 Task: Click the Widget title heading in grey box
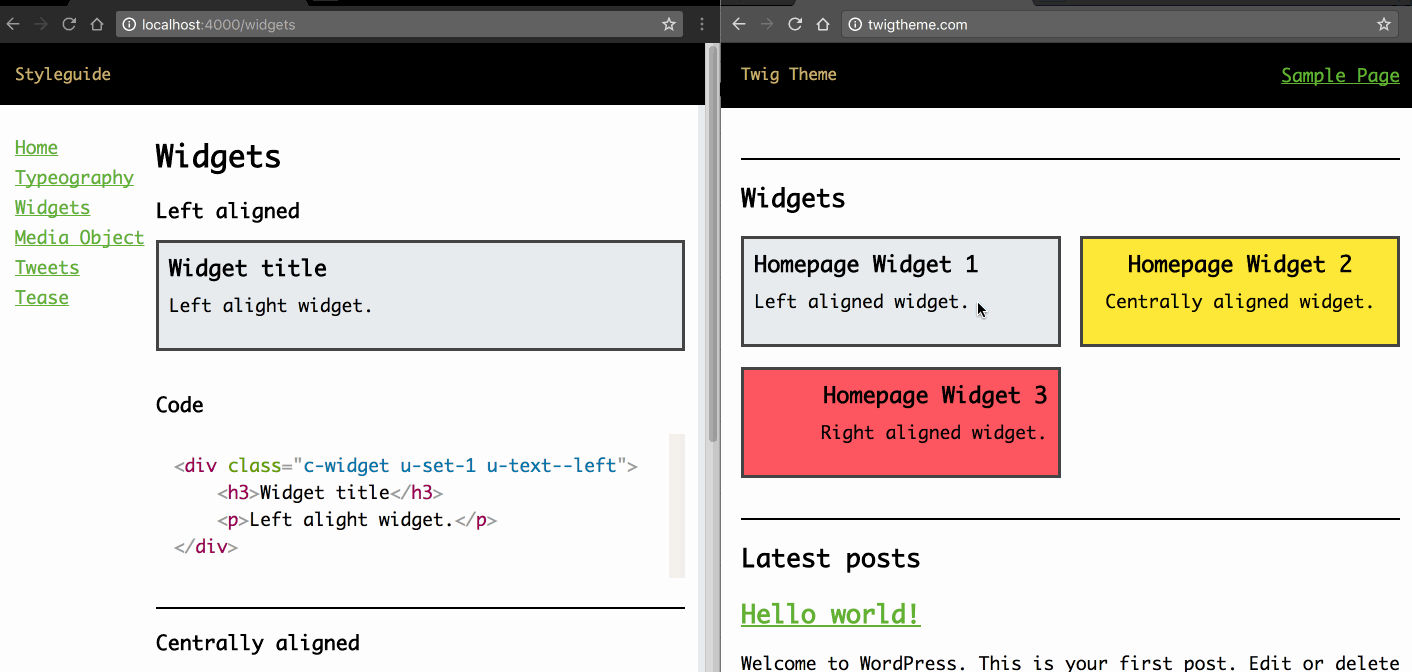pos(248,268)
